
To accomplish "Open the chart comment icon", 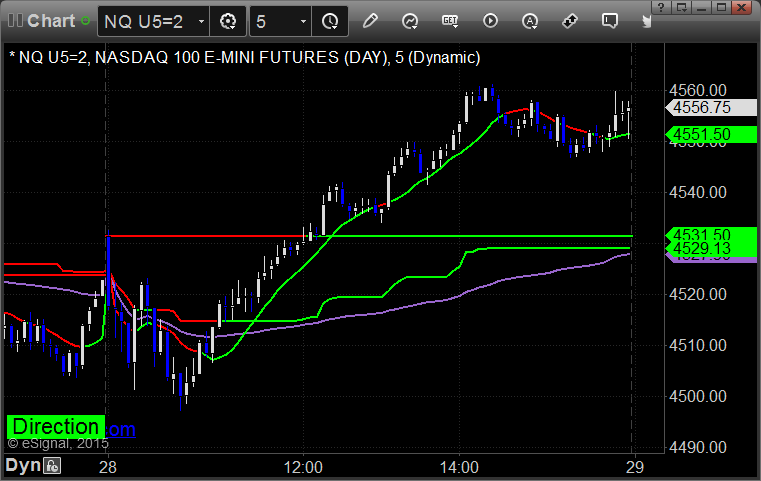I will [x=610, y=21].
